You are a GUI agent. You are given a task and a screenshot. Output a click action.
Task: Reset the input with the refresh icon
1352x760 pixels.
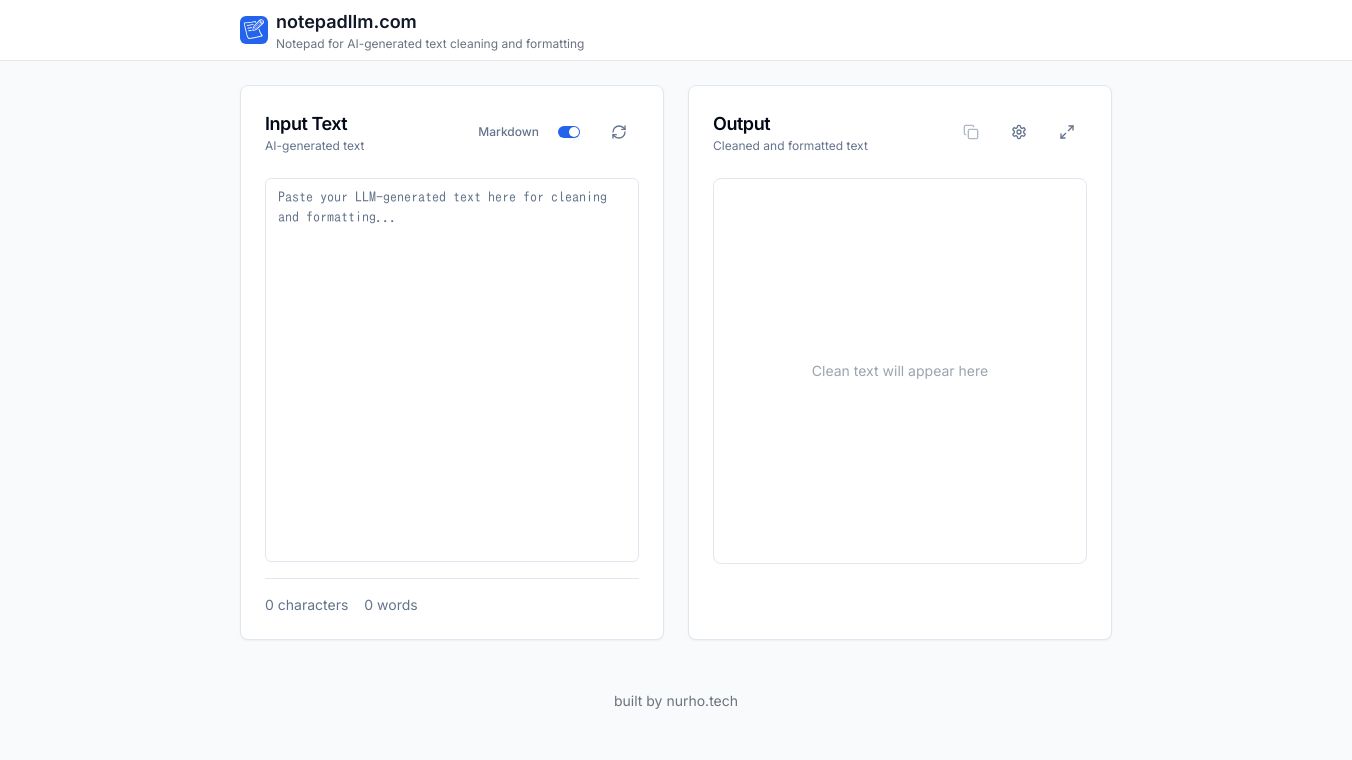coord(619,132)
